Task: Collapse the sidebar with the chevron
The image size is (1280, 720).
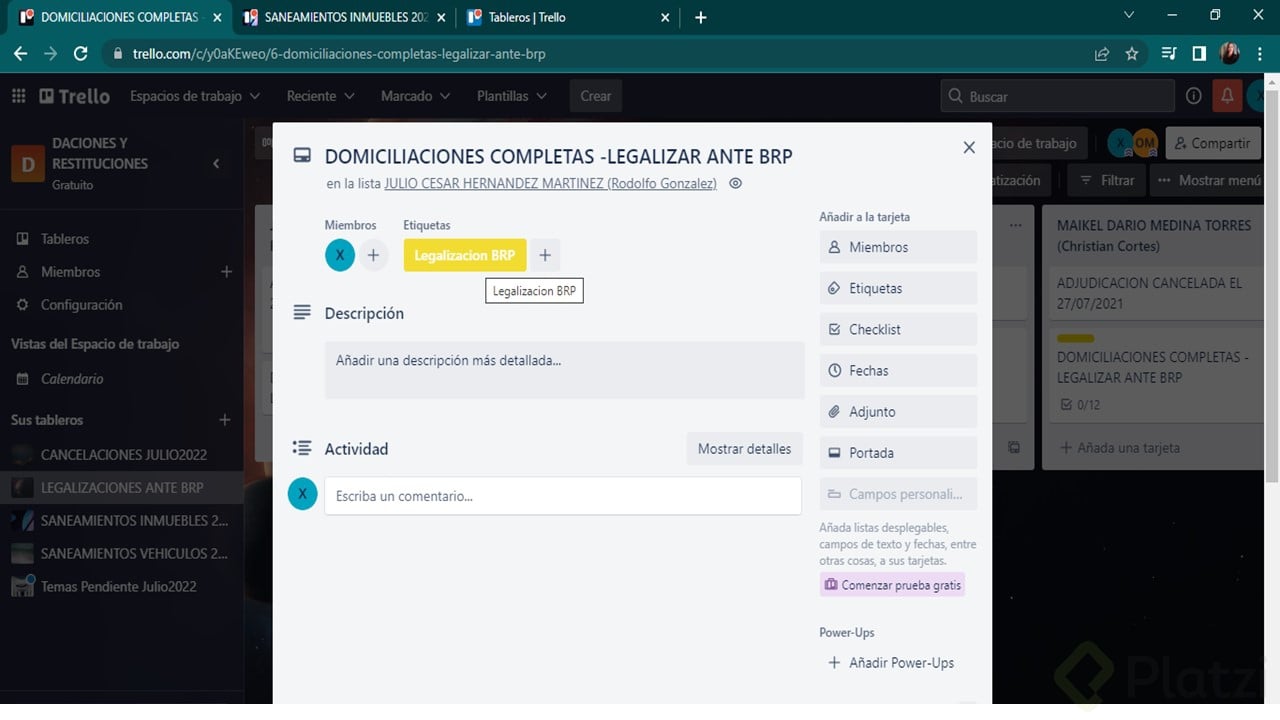Action: tap(216, 163)
